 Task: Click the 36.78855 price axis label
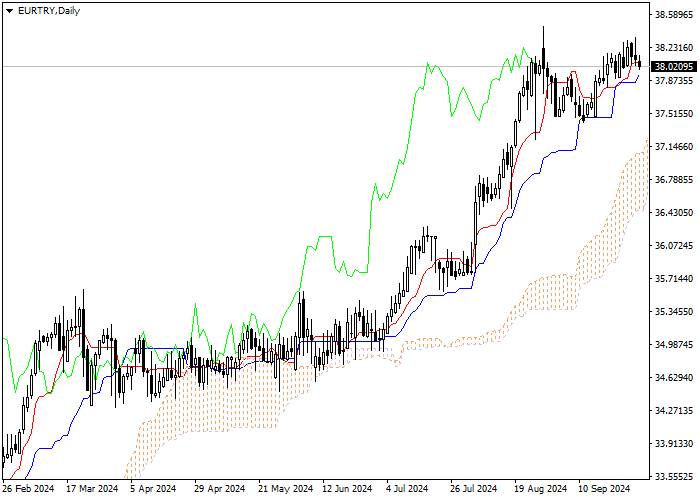674,180
